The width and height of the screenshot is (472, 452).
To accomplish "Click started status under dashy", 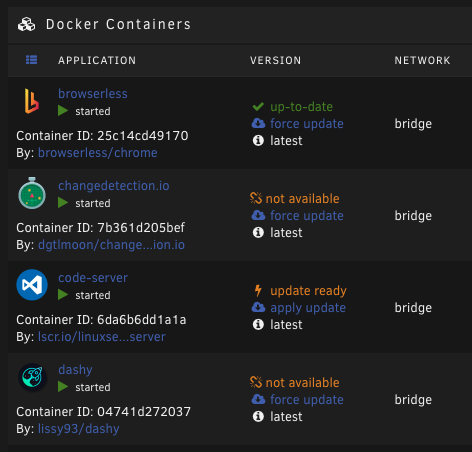I will [93, 387].
